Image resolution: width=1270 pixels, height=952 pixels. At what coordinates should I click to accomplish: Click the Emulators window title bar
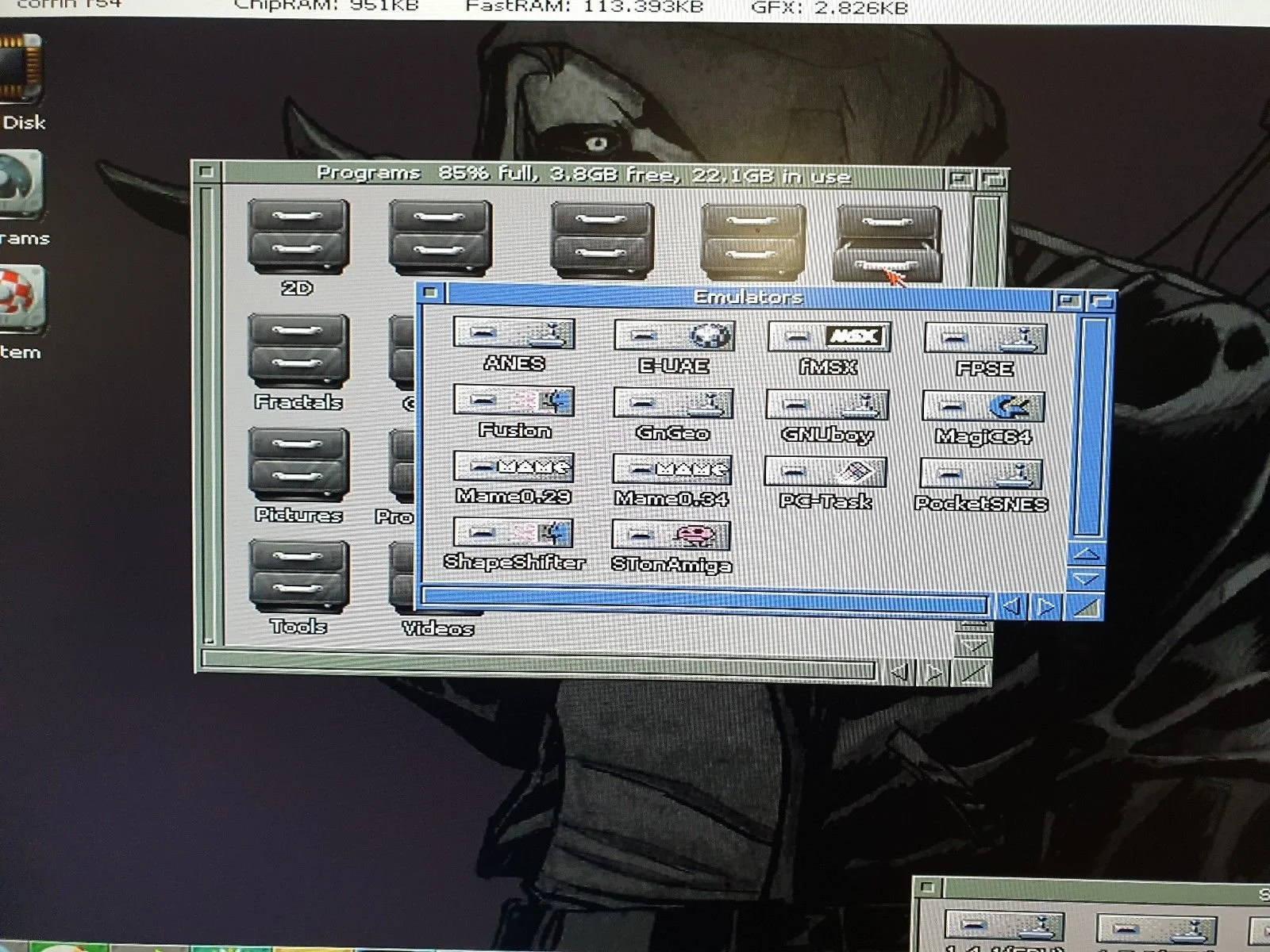[x=749, y=297]
